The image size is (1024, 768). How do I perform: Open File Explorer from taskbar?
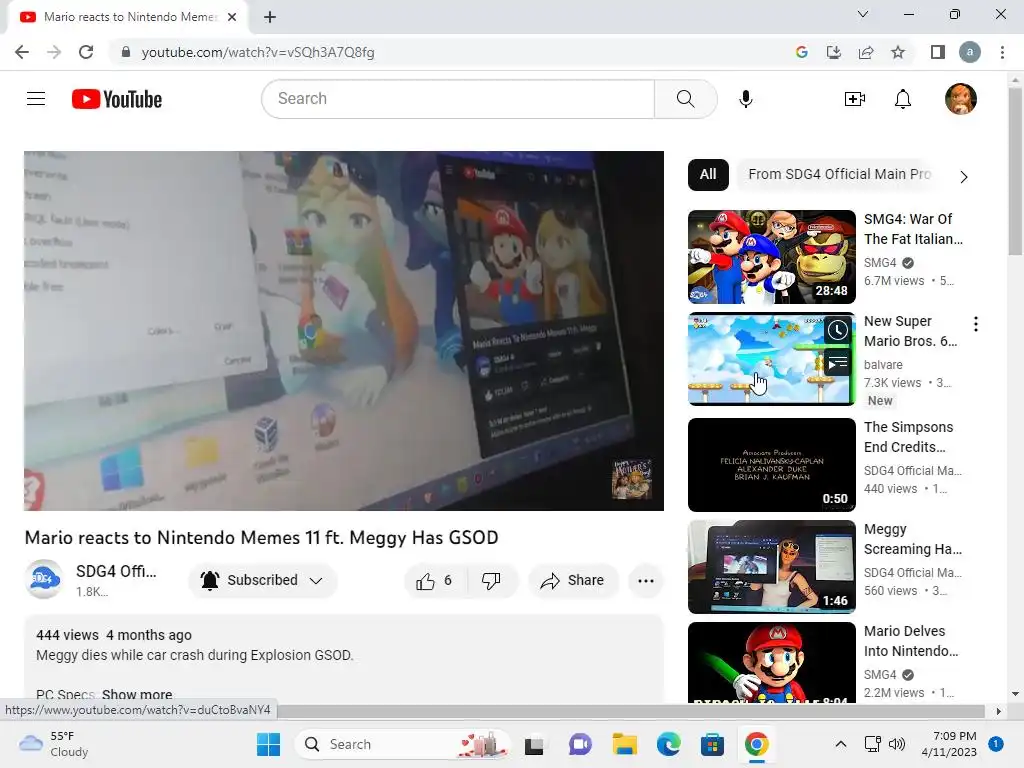coord(624,744)
